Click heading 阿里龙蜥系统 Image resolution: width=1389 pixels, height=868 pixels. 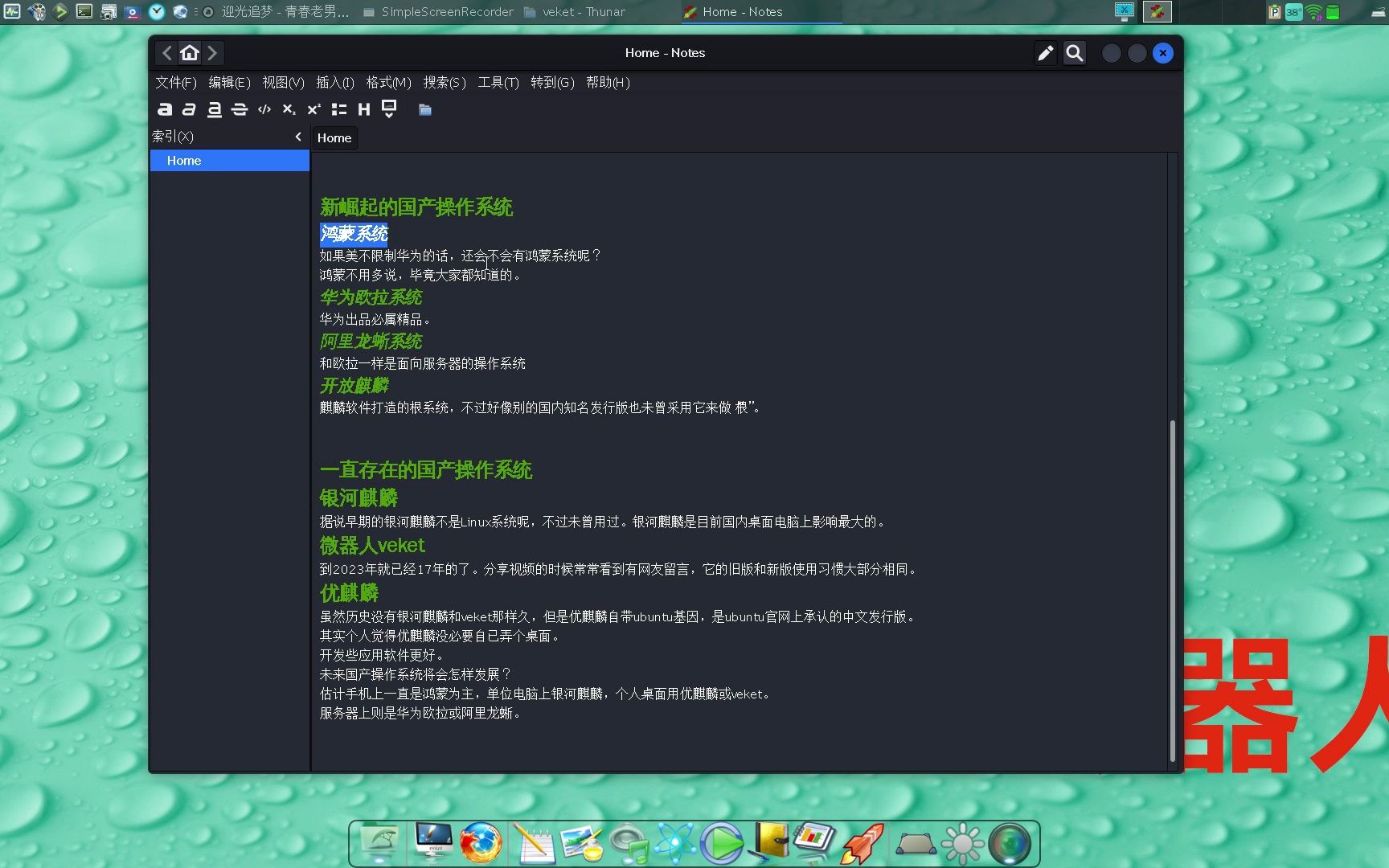(371, 342)
